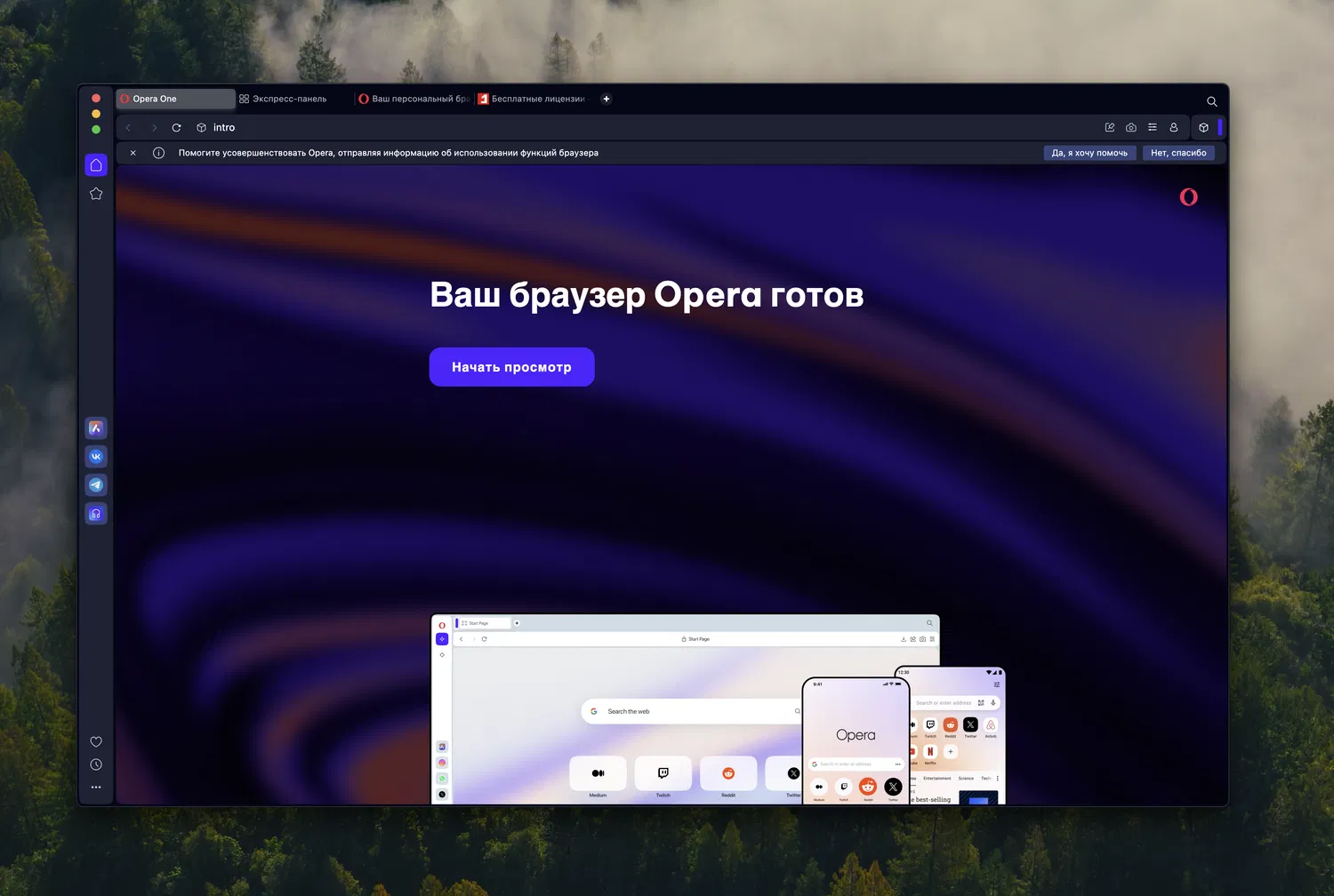Open the extensions cube icon
The height and width of the screenshot is (896, 1334).
pyautogui.click(x=1204, y=128)
